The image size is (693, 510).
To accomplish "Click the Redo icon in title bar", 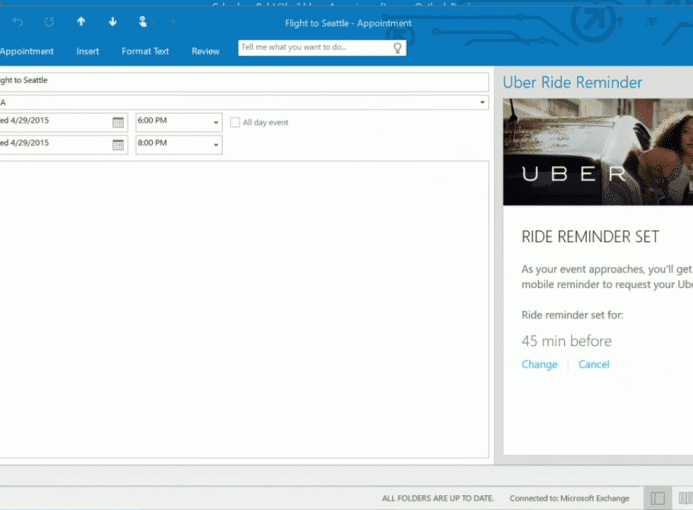I will (x=49, y=22).
